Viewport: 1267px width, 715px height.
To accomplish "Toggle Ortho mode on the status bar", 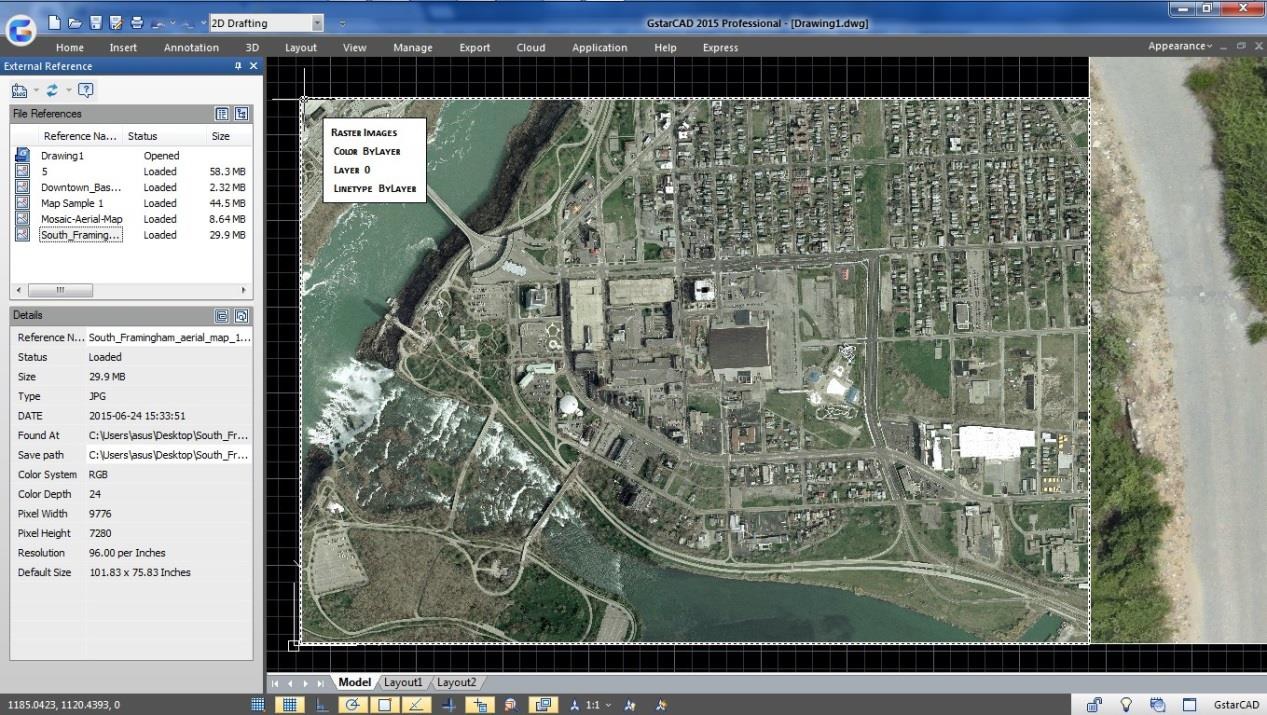I will coord(320,704).
